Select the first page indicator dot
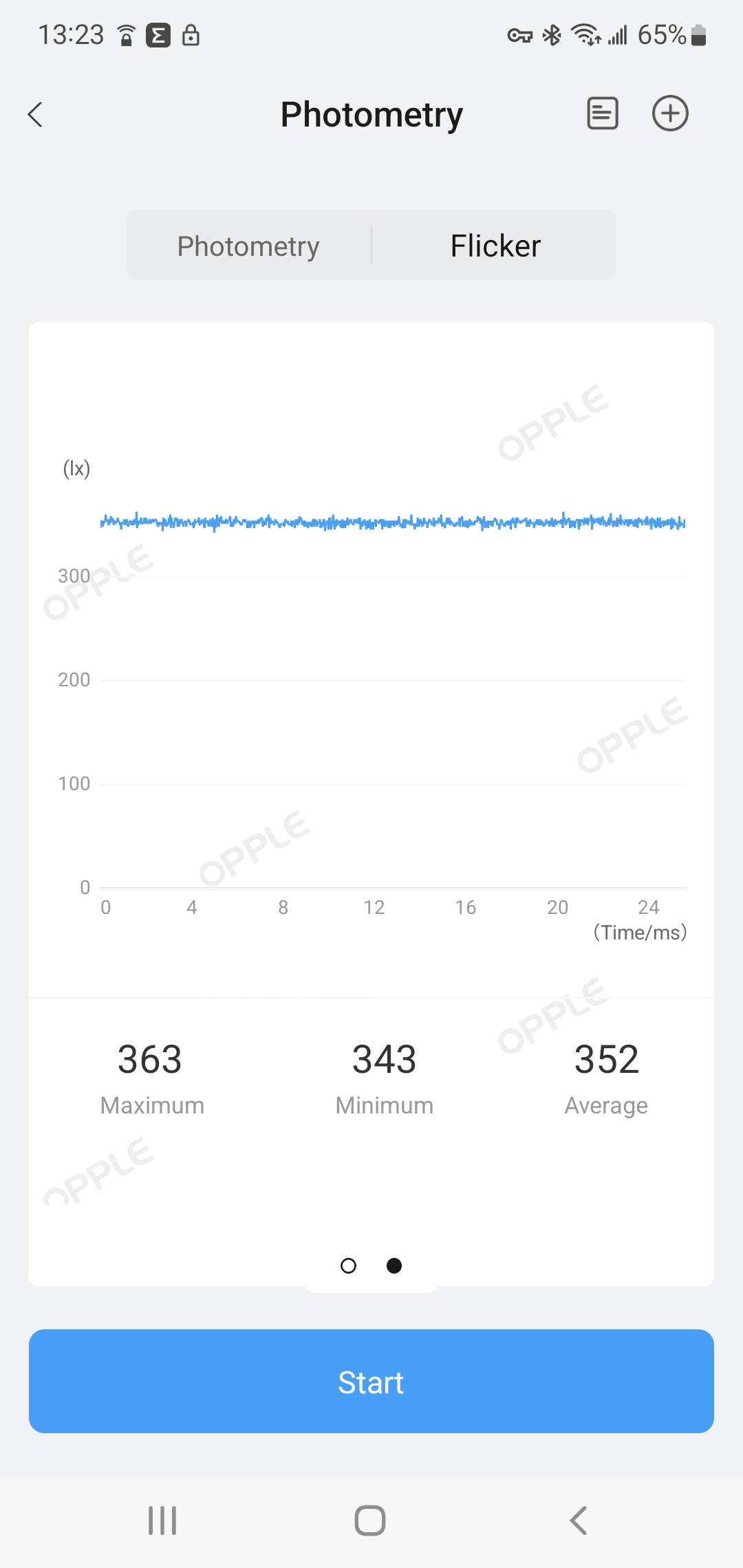Screen dimensions: 743x1568 pyautogui.click(x=349, y=1265)
